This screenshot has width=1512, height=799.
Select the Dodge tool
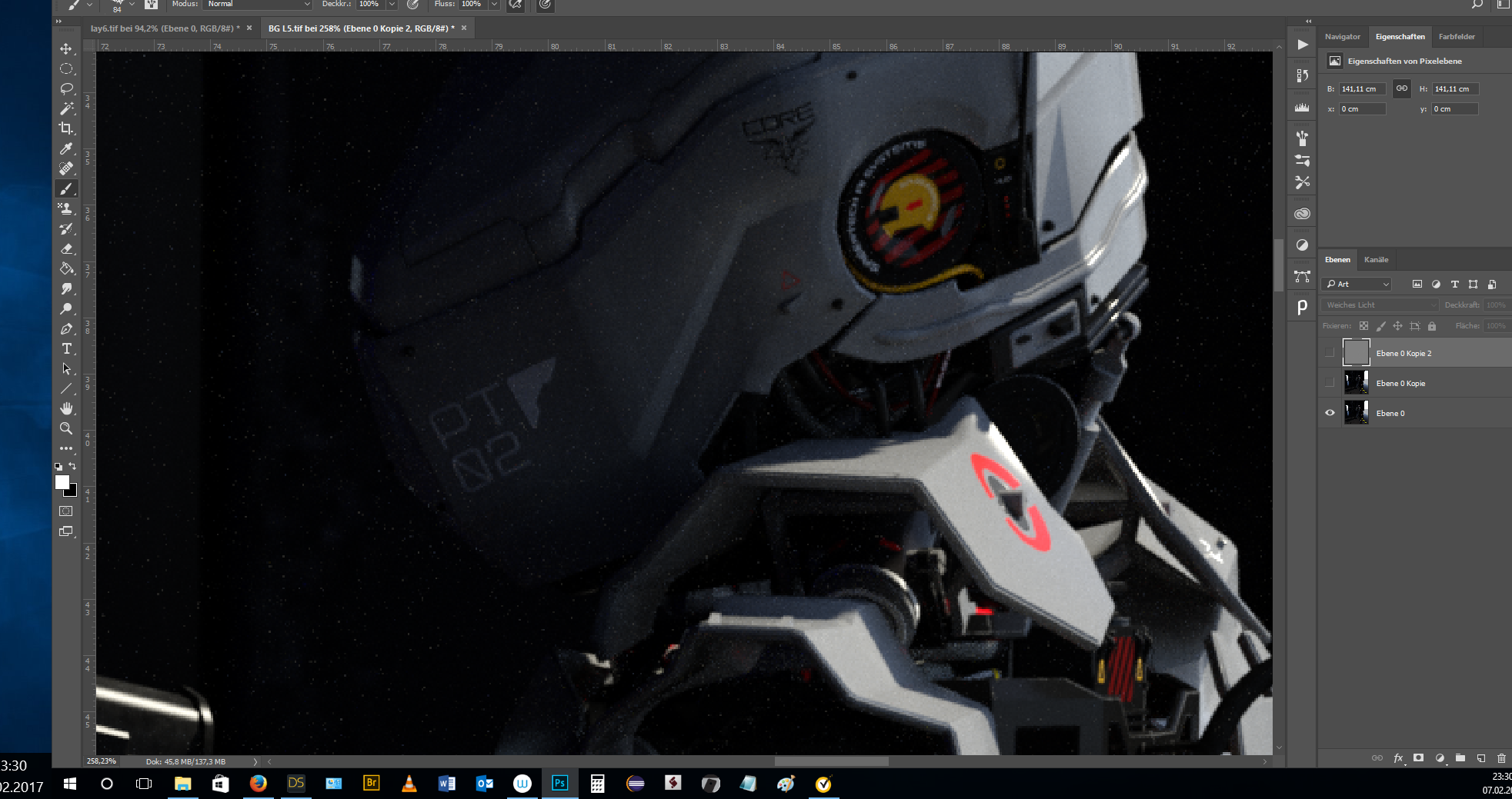click(x=66, y=309)
